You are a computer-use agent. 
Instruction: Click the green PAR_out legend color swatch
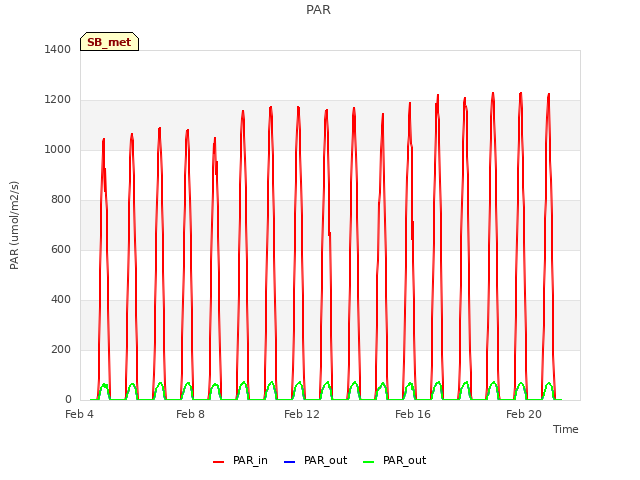tap(368, 462)
